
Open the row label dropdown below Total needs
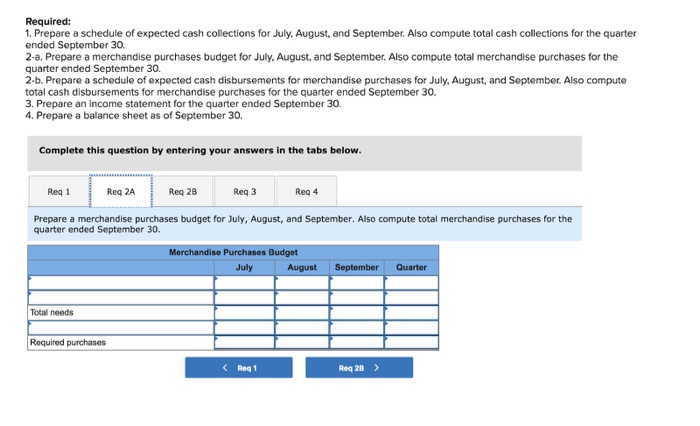coord(121,328)
